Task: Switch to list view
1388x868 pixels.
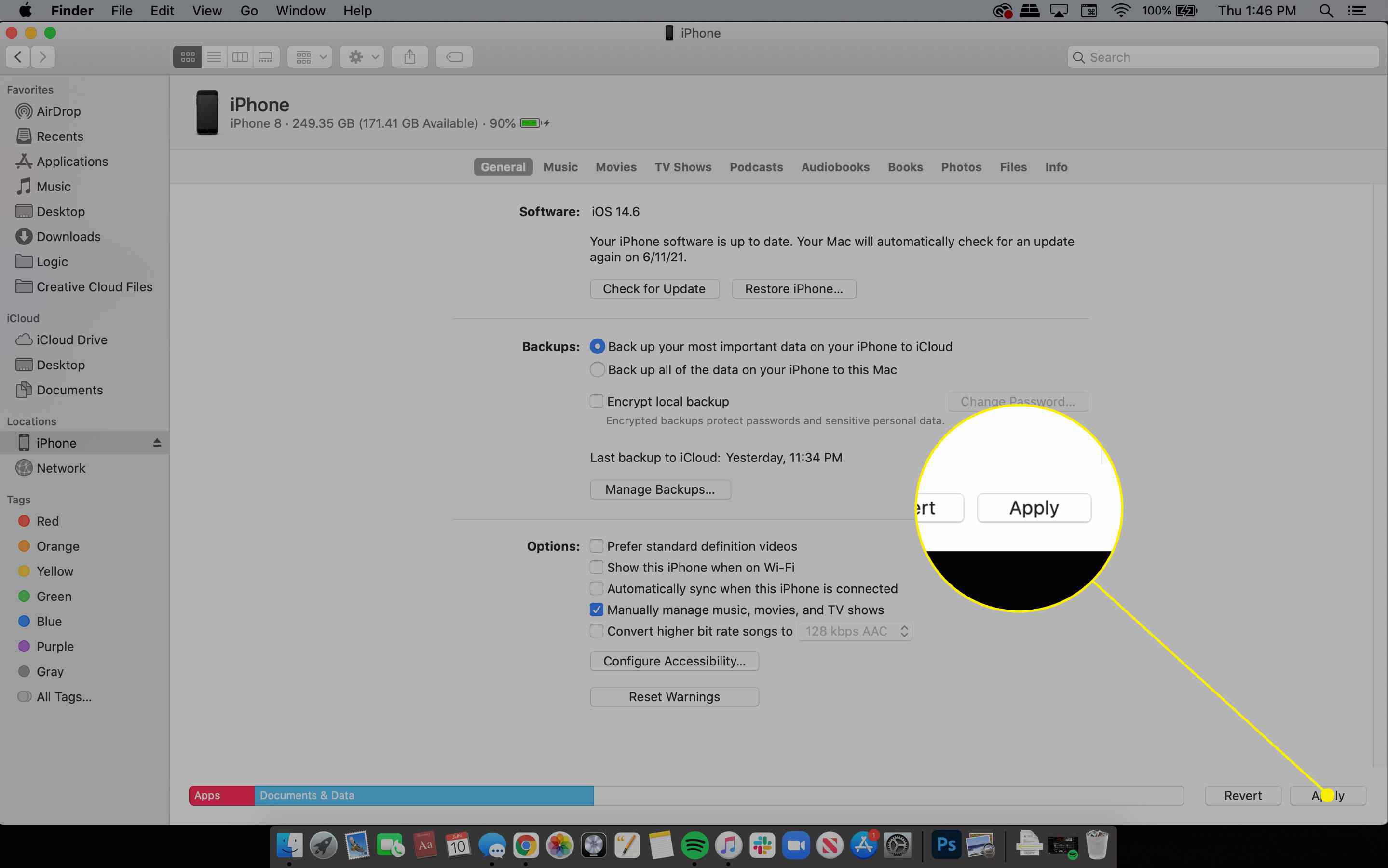Action: click(214, 57)
